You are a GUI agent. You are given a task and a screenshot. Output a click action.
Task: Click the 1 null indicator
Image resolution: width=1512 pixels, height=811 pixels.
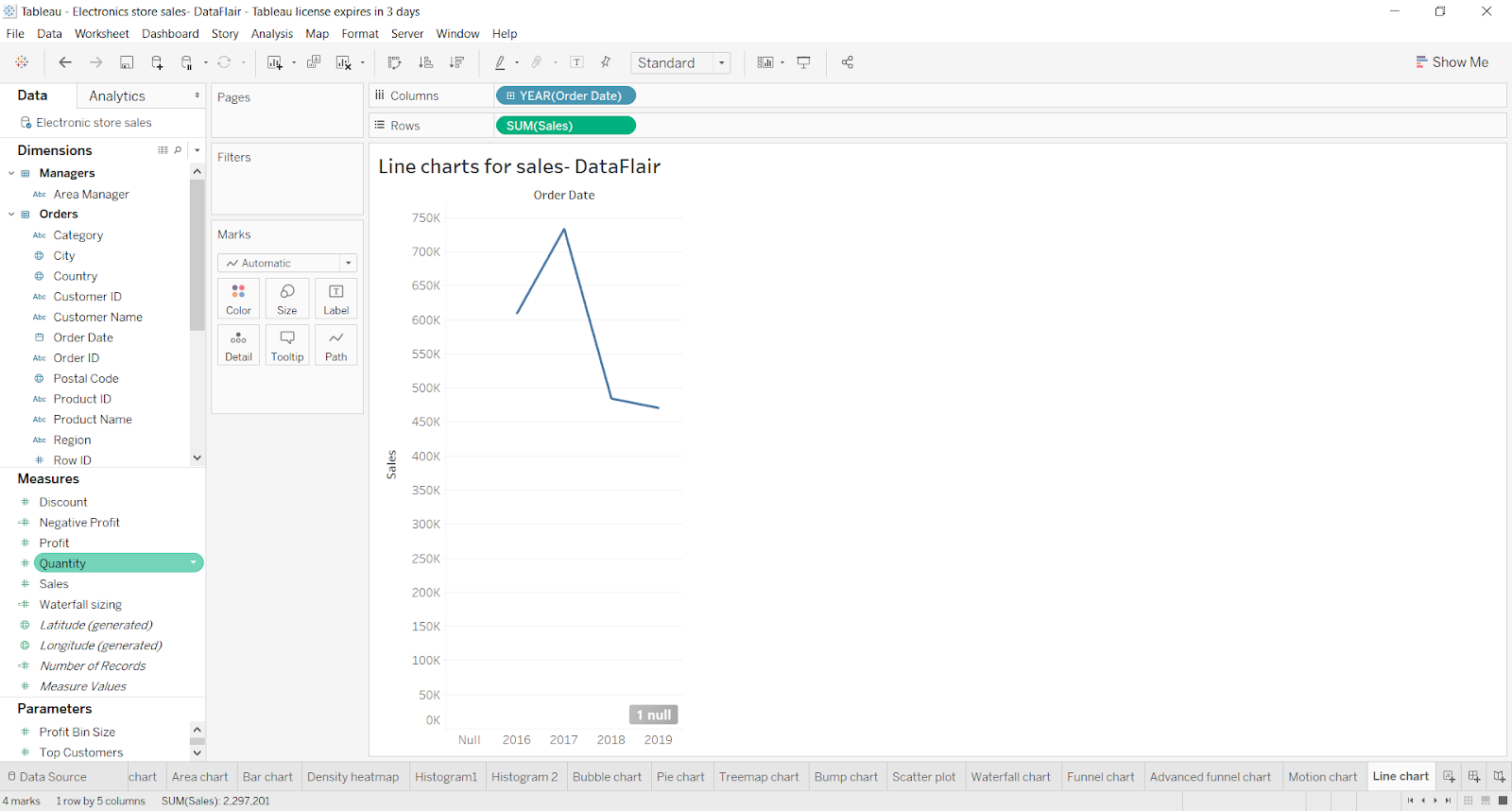653,715
